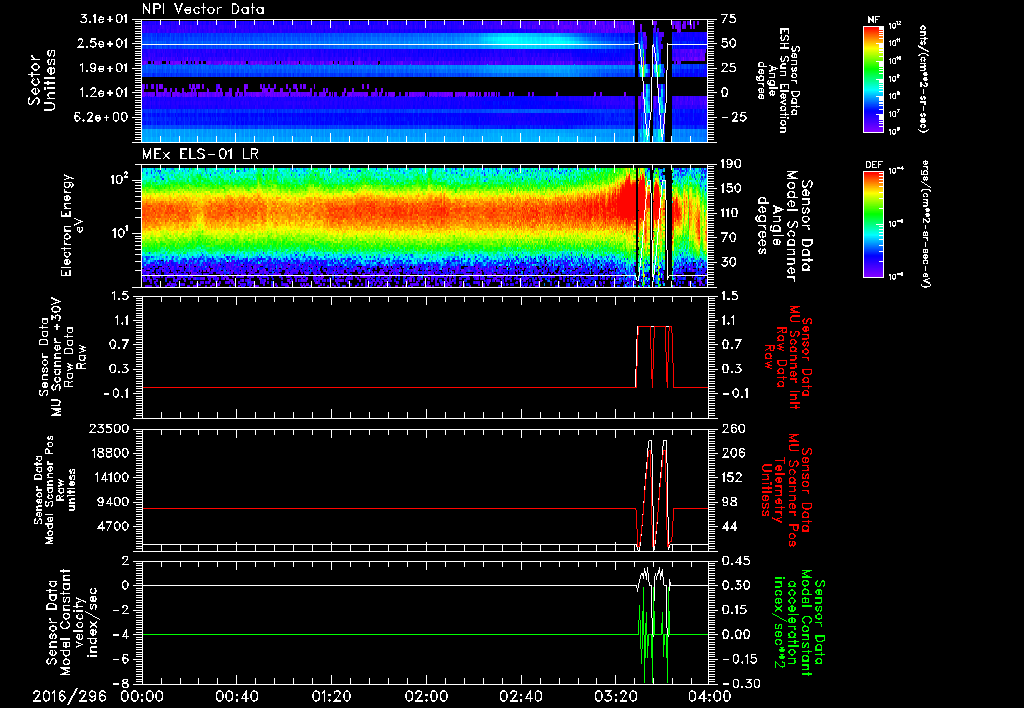1024x708 pixels.
Task: Click the 50 degree sun elevation tick
Action: pyautogui.click(x=729, y=44)
